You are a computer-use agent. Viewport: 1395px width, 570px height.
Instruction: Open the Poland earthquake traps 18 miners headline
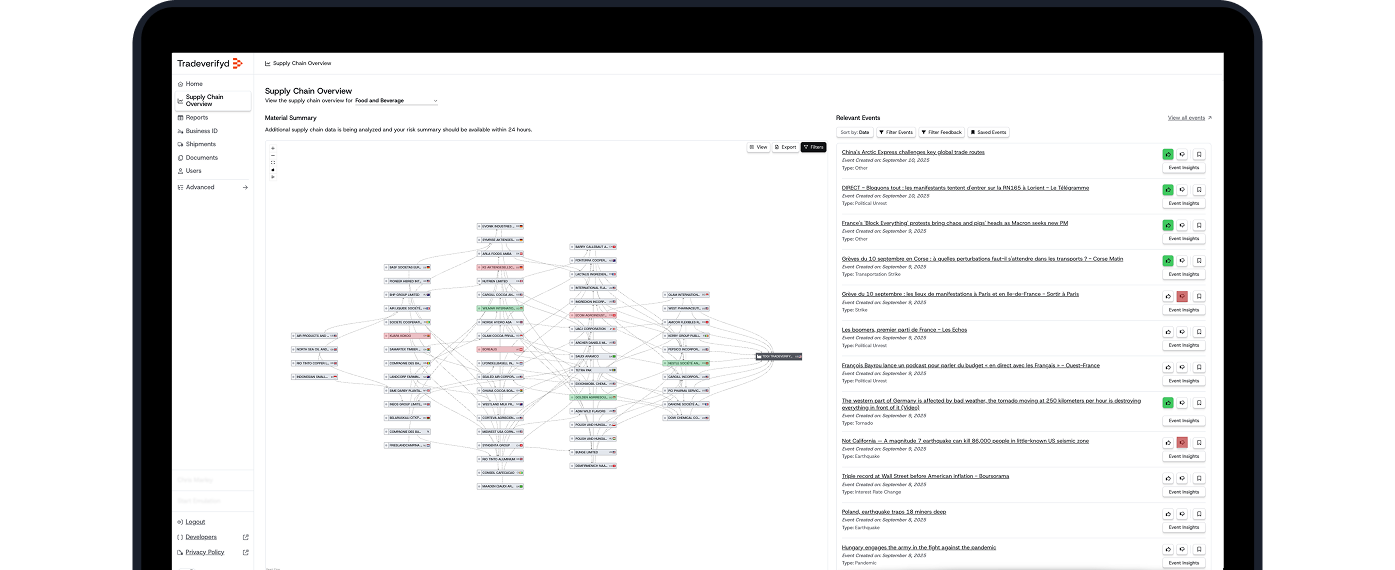[894, 512]
